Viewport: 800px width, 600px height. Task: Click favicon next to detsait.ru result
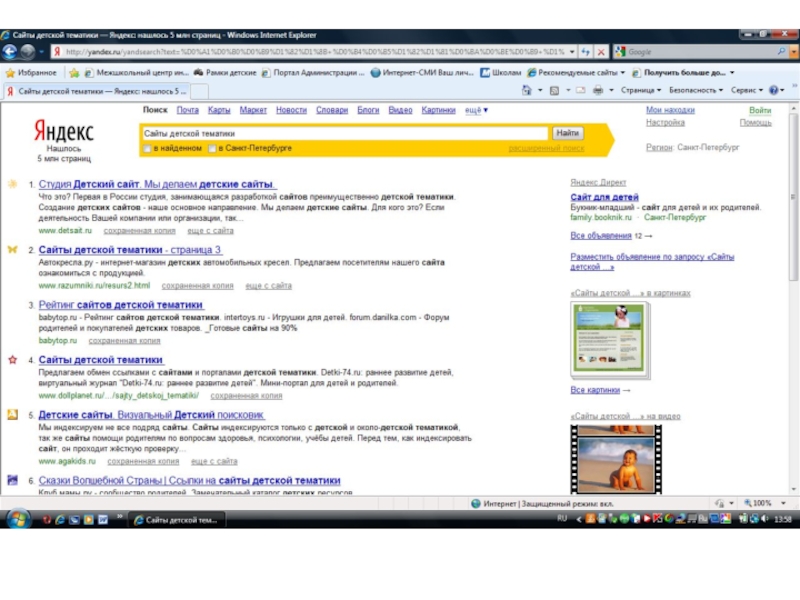pos(12,184)
